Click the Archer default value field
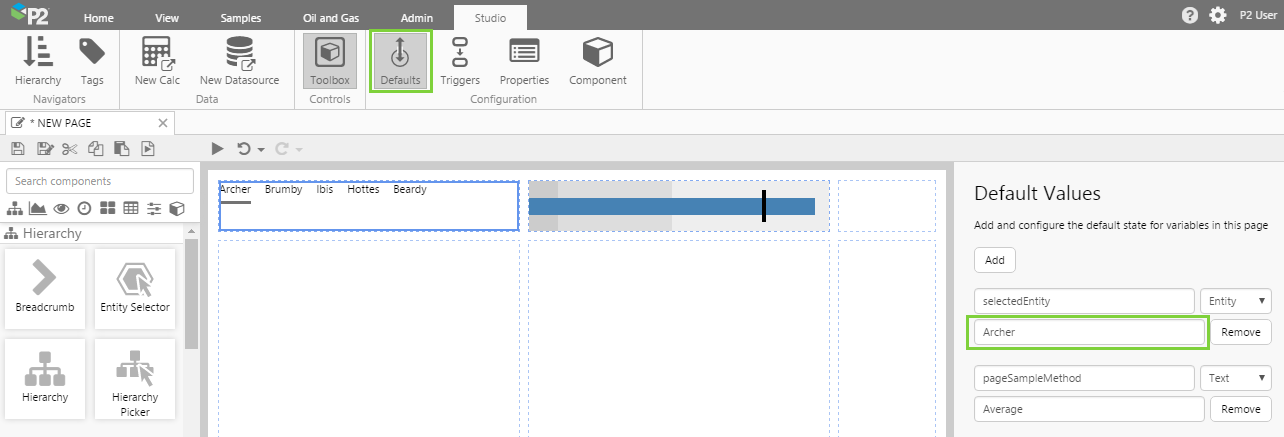The image size is (1284, 437). point(1089,332)
